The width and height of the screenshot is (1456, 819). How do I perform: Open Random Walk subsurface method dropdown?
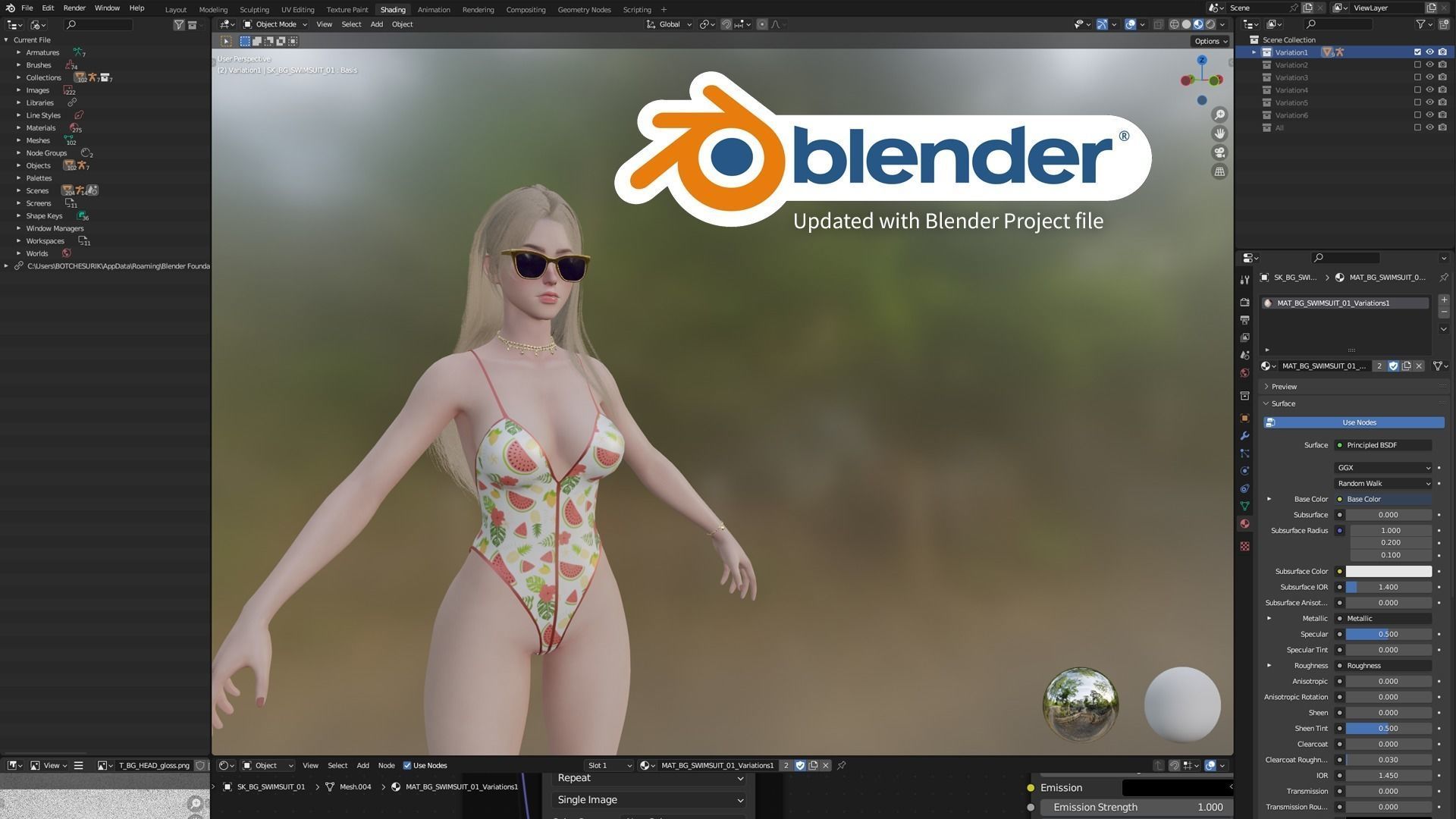click(1382, 483)
